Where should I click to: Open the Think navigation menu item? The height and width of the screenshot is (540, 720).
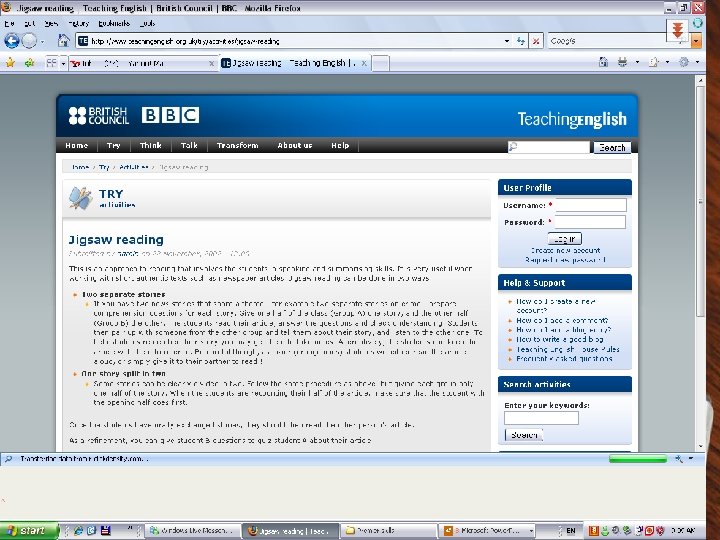click(x=151, y=146)
